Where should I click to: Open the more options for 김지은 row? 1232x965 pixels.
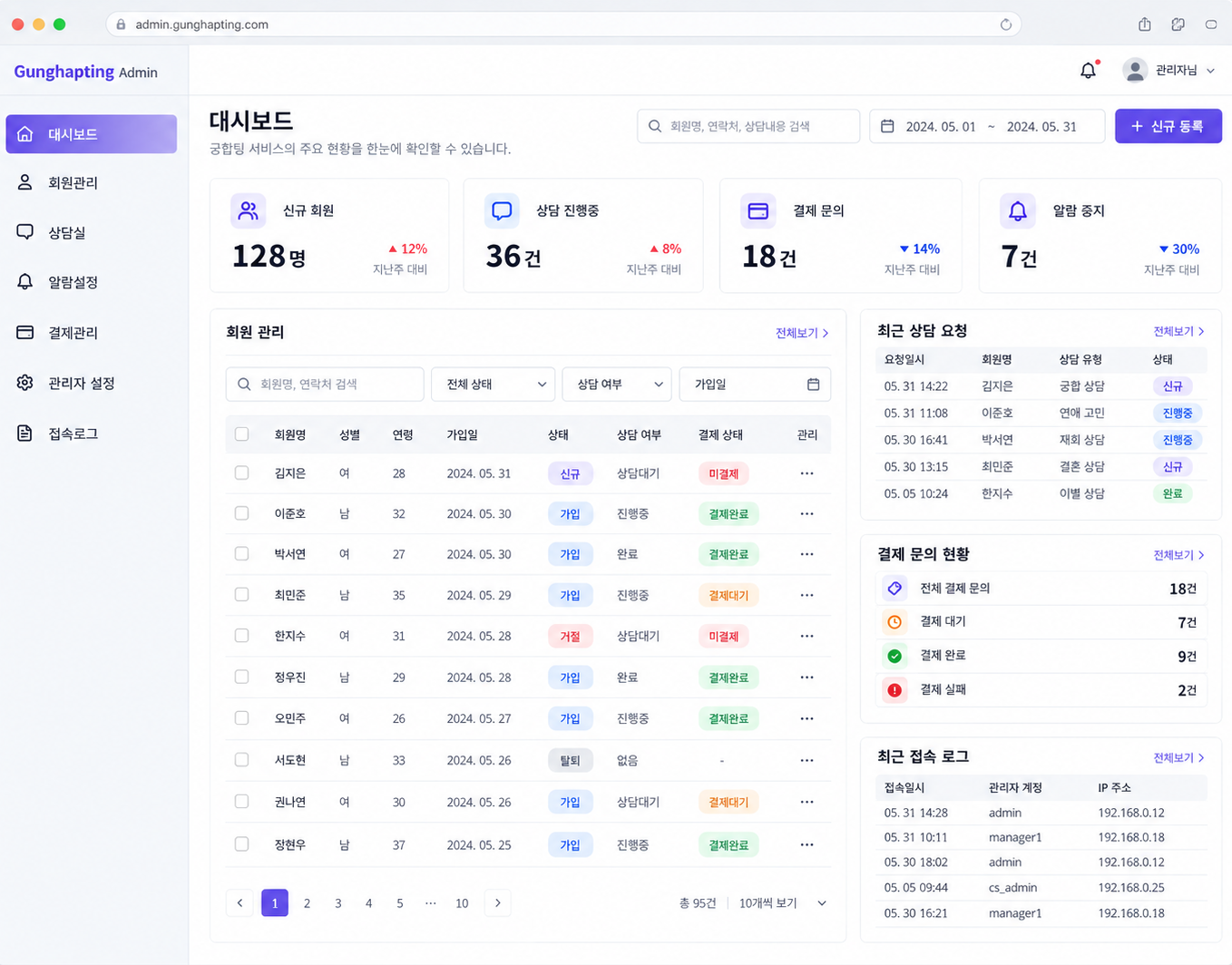pos(807,473)
